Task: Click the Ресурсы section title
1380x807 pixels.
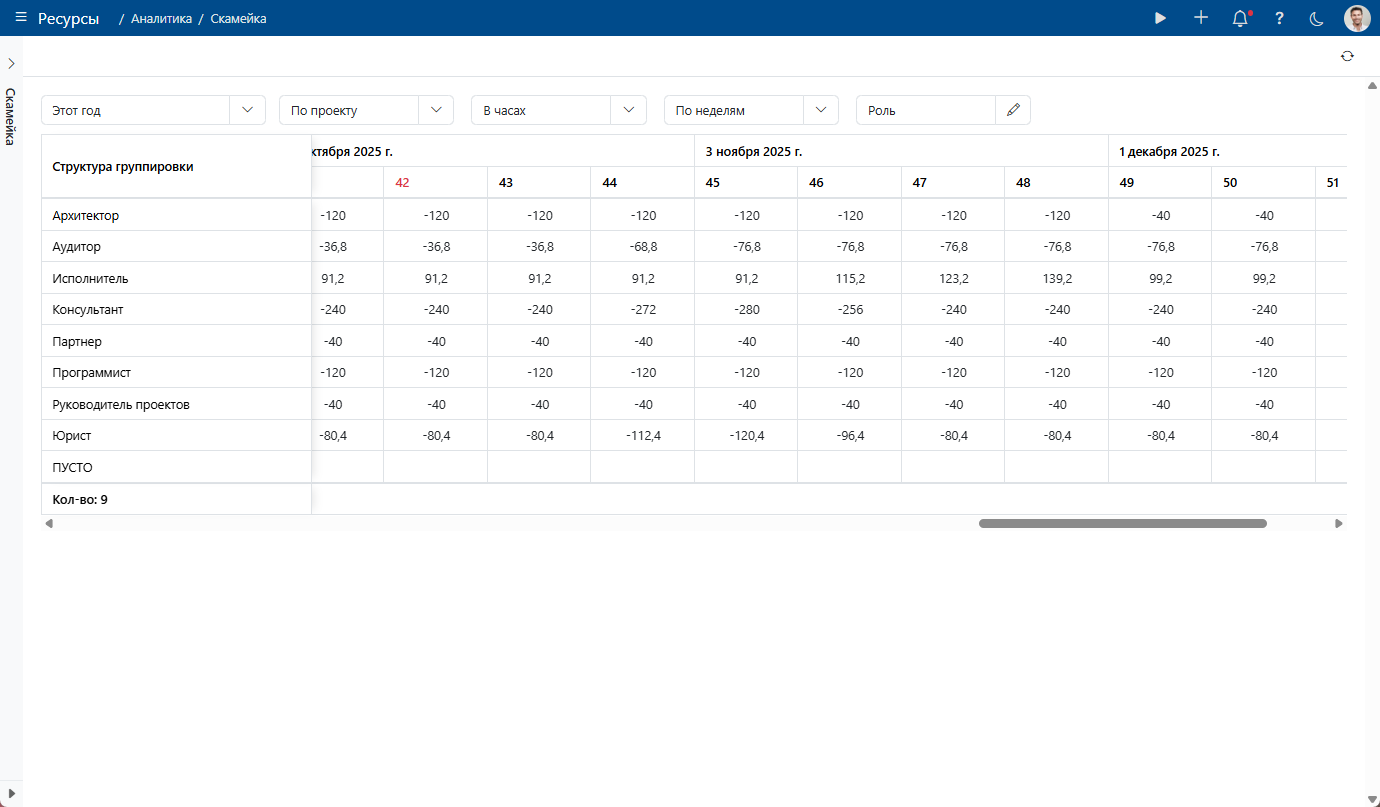Action: (x=68, y=18)
